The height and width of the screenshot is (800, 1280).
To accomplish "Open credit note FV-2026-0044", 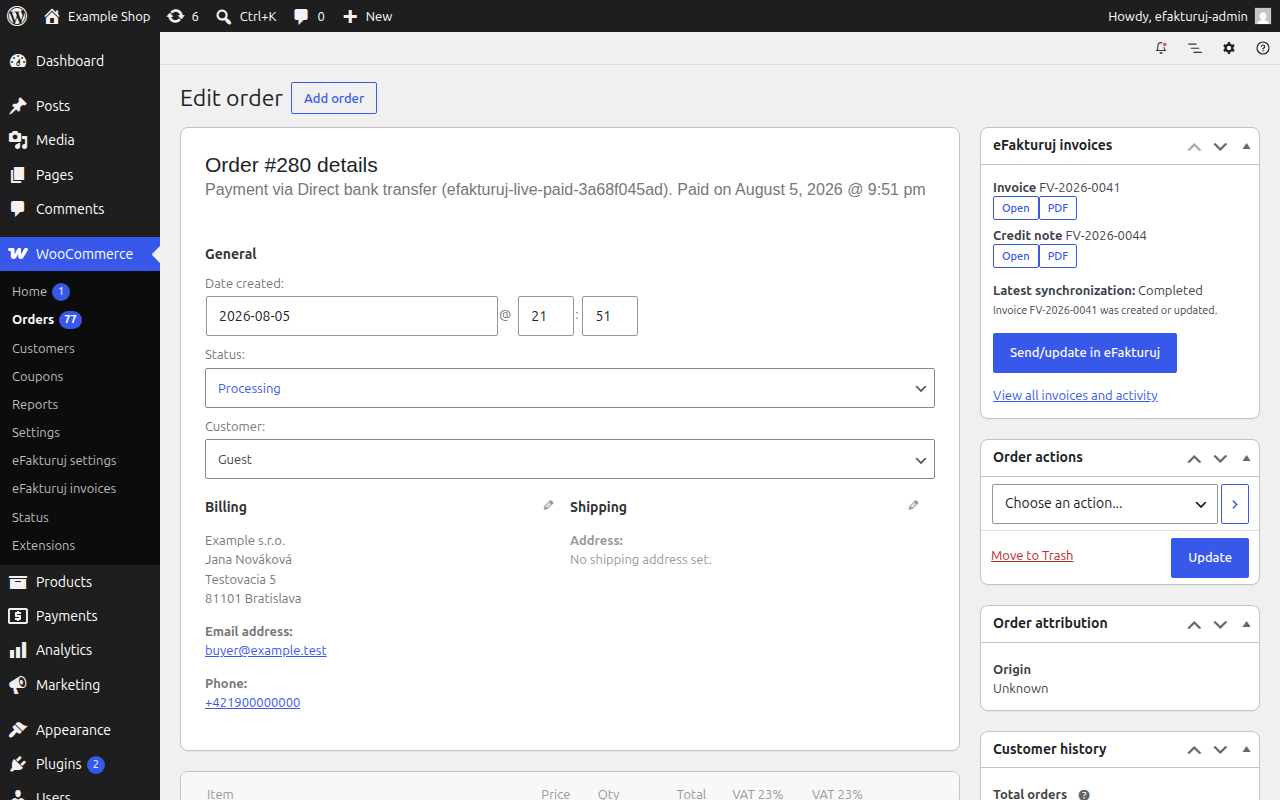I will [1016, 256].
